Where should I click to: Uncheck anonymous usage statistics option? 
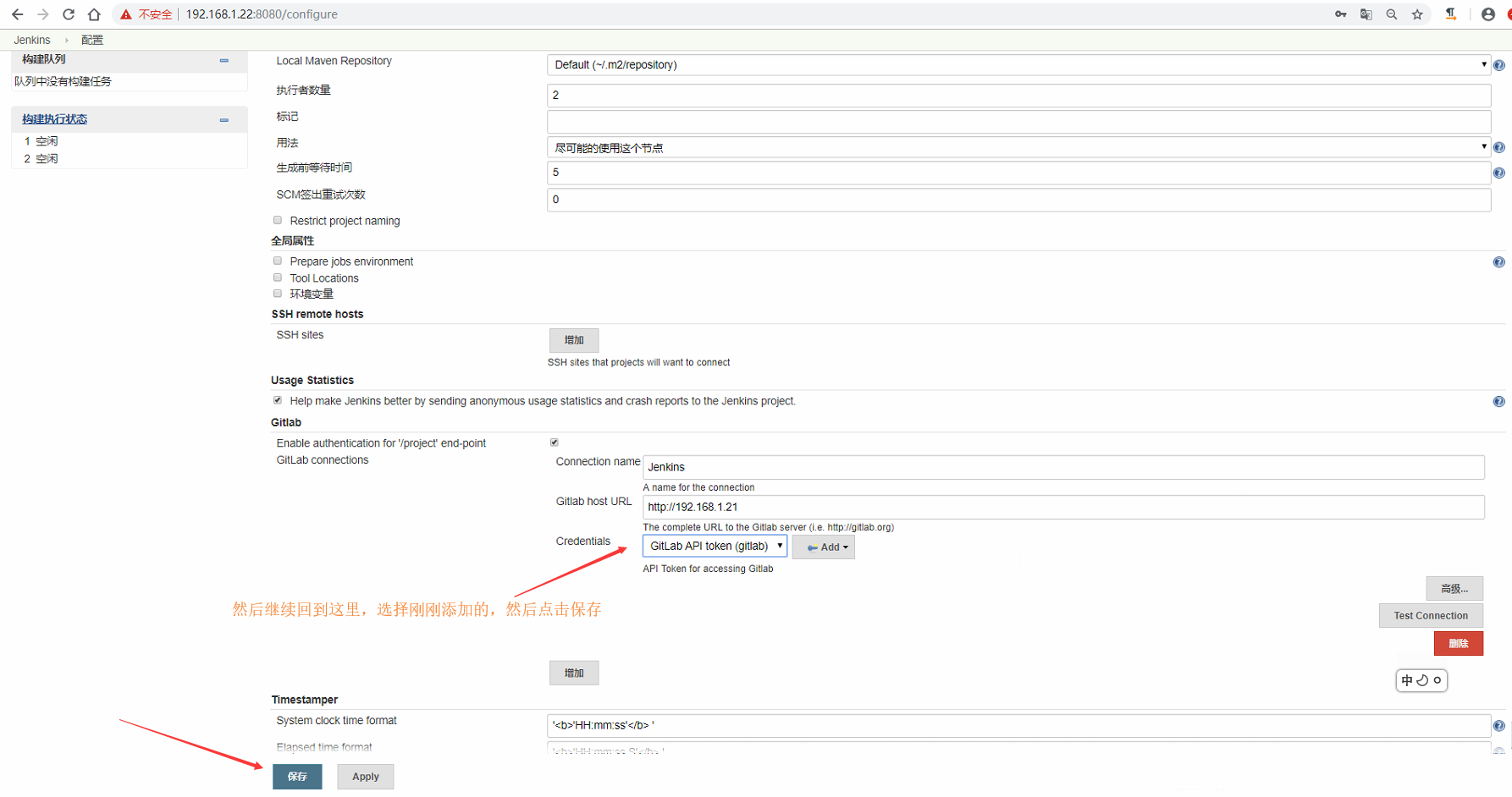click(x=278, y=400)
